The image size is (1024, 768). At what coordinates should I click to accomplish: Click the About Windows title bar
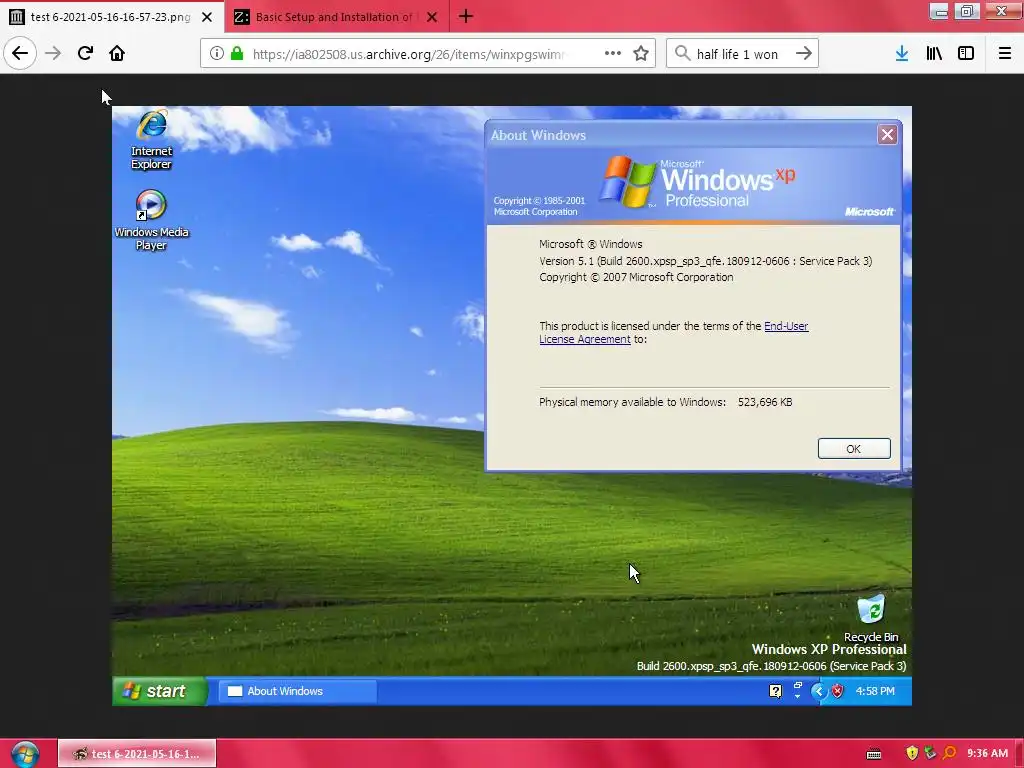tap(682, 135)
